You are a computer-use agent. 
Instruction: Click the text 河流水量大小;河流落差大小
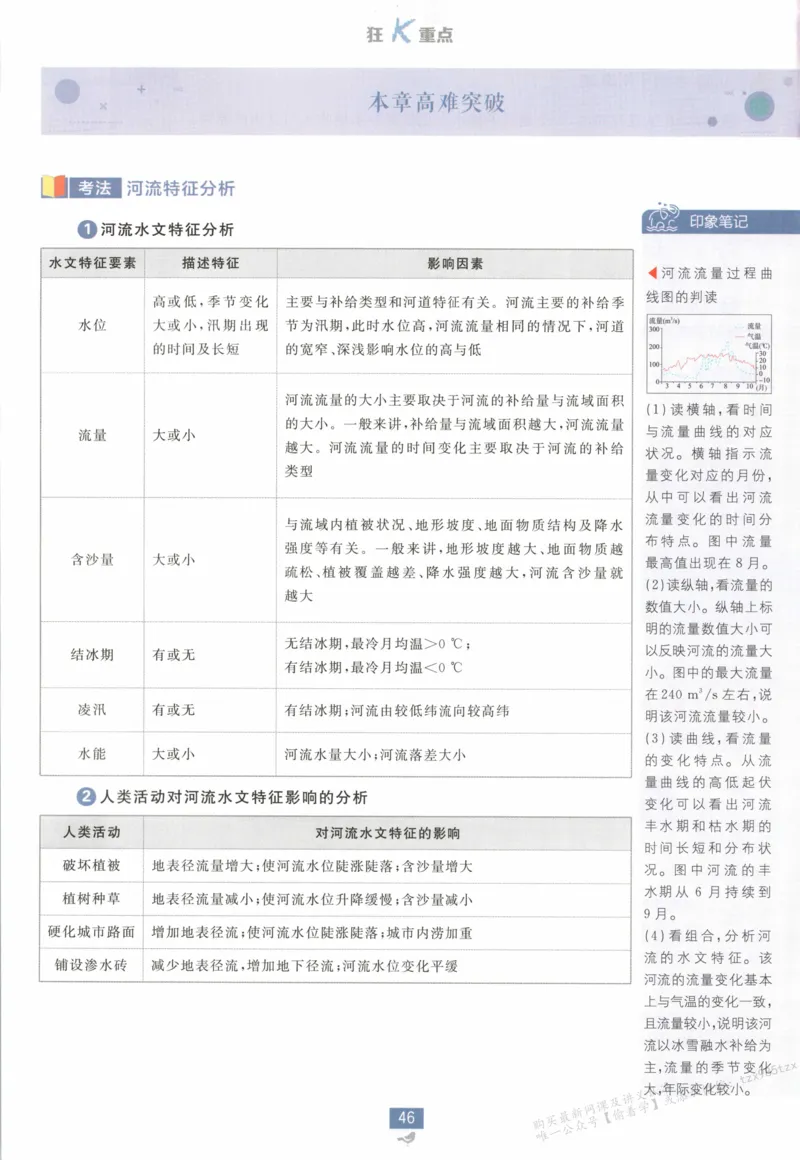point(375,755)
